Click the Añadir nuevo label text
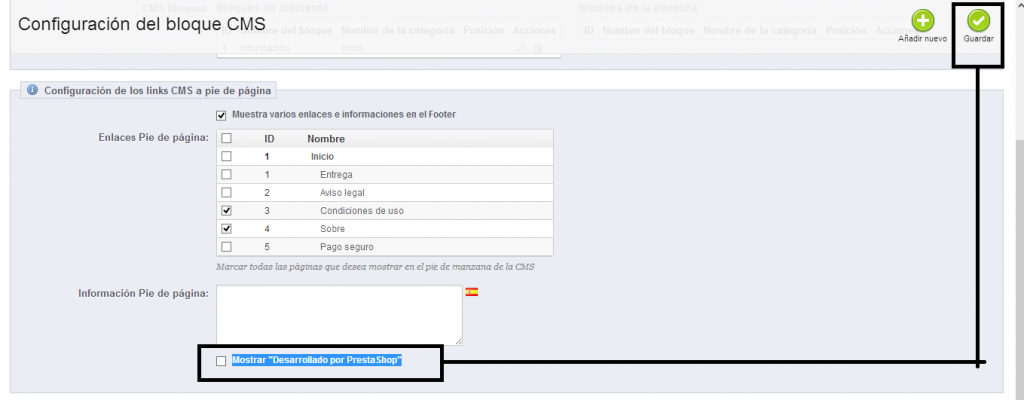 [922, 39]
